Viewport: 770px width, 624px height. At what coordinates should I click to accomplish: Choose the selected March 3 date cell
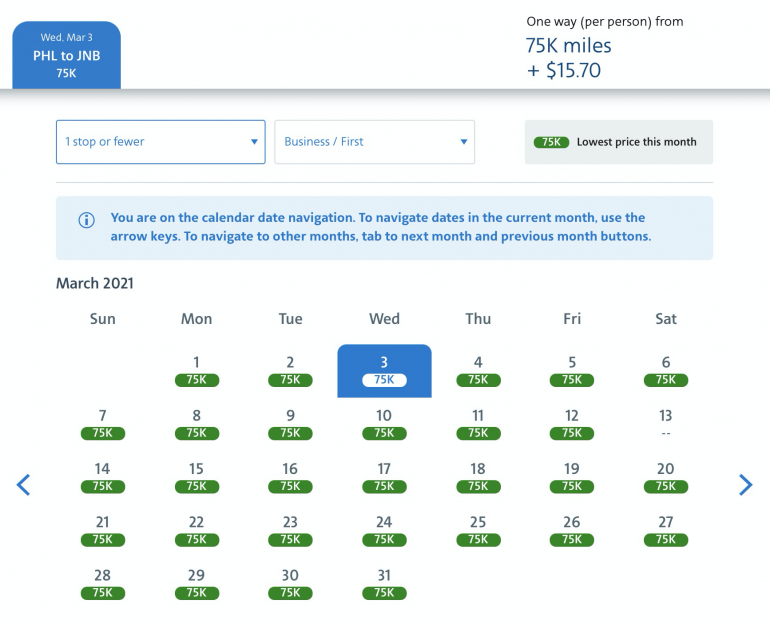click(x=384, y=370)
